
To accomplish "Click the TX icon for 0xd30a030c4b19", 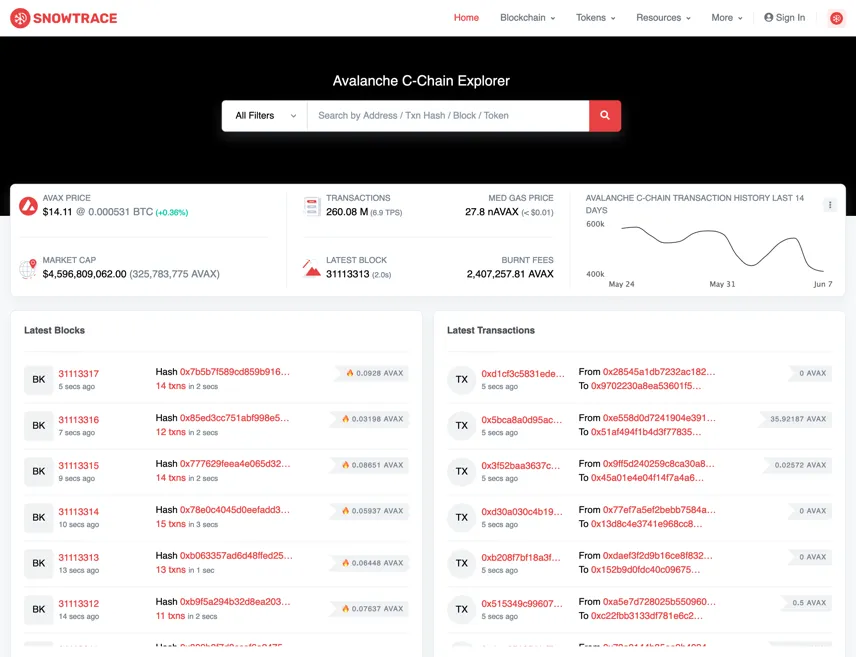I will pos(462,517).
